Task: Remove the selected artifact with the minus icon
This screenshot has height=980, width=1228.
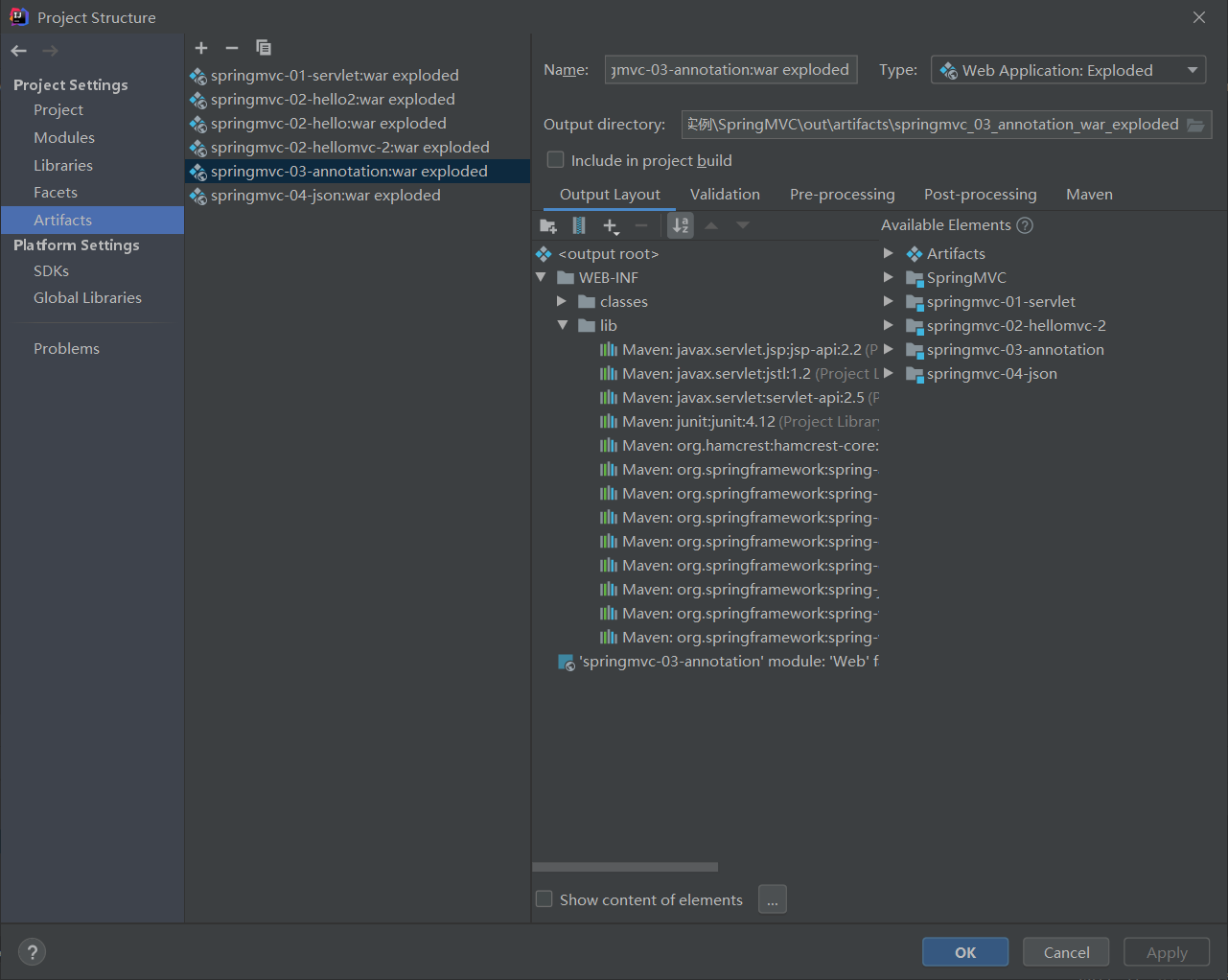Action: point(231,48)
